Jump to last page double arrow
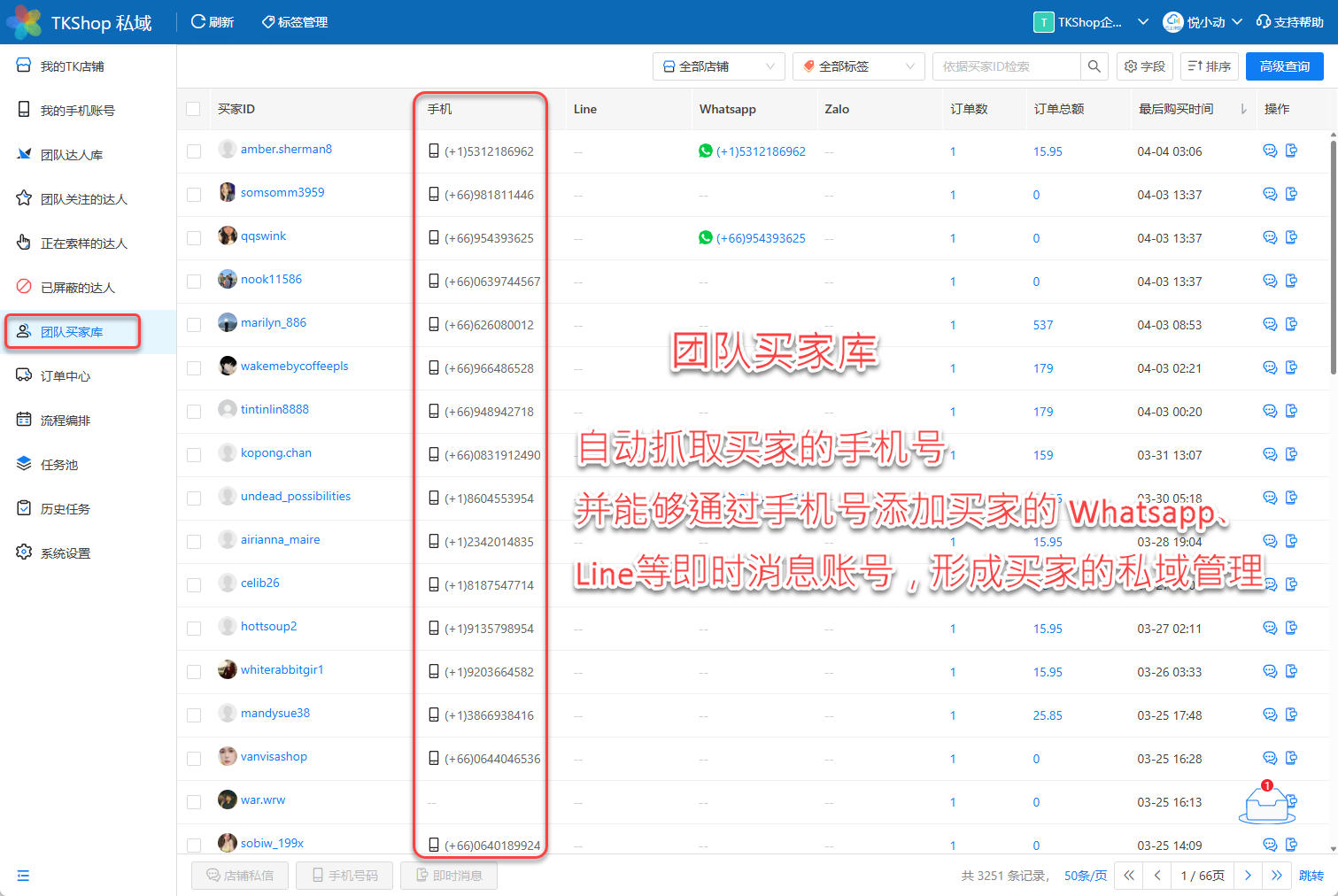Viewport: 1338px width, 896px height. tap(1277, 876)
